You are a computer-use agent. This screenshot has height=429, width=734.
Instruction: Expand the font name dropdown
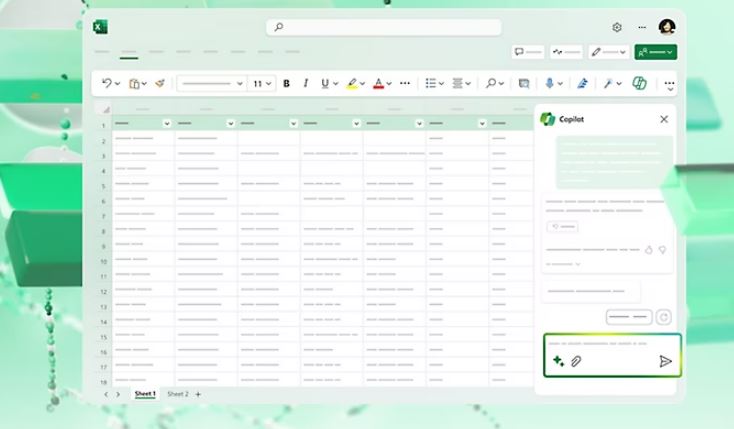(239, 84)
